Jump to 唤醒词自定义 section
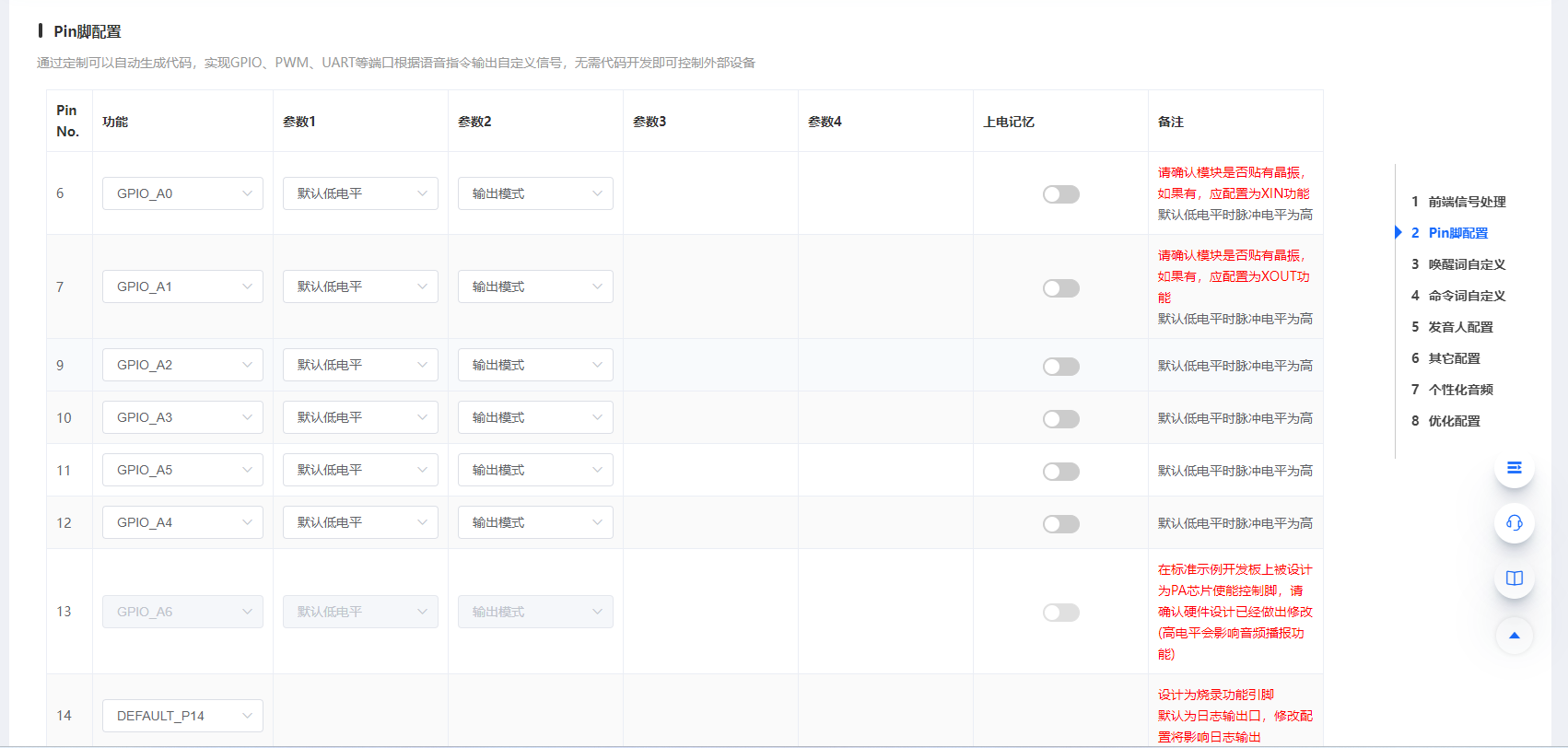 point(1467,264)
